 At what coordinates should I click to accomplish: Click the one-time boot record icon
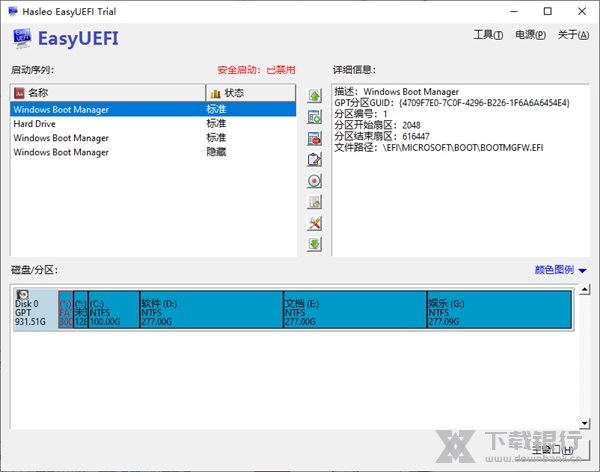click(x=314, y=181)
